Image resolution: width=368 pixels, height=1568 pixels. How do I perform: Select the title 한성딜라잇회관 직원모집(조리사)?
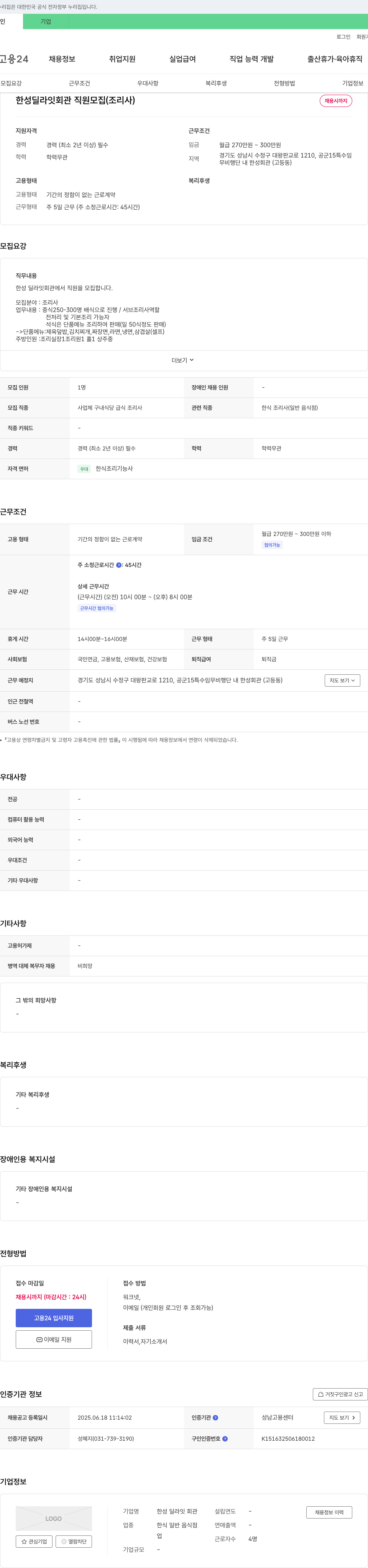(x=76, y=100)
